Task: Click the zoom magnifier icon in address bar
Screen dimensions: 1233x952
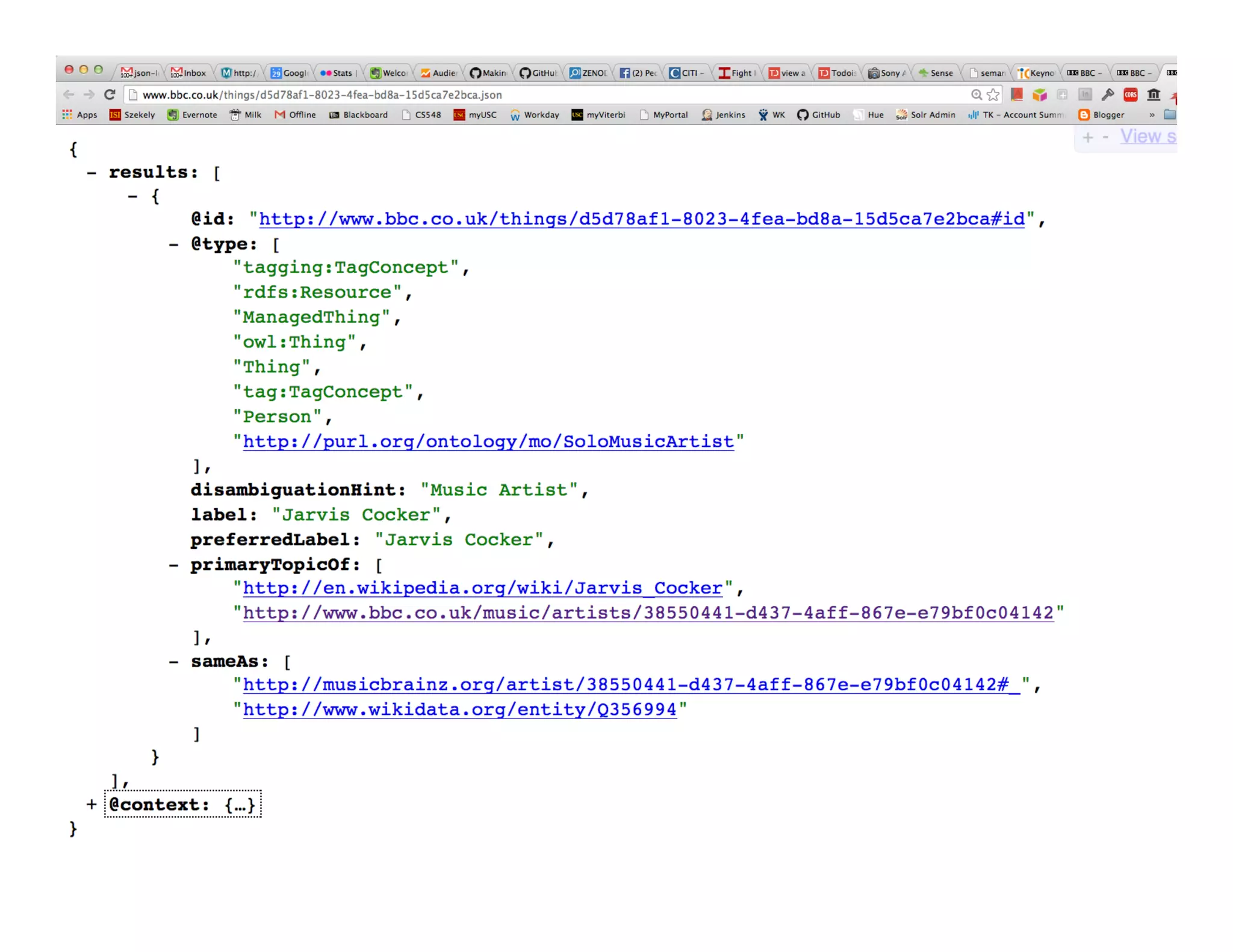Action: pyautogui.click(x=976, y=94)
